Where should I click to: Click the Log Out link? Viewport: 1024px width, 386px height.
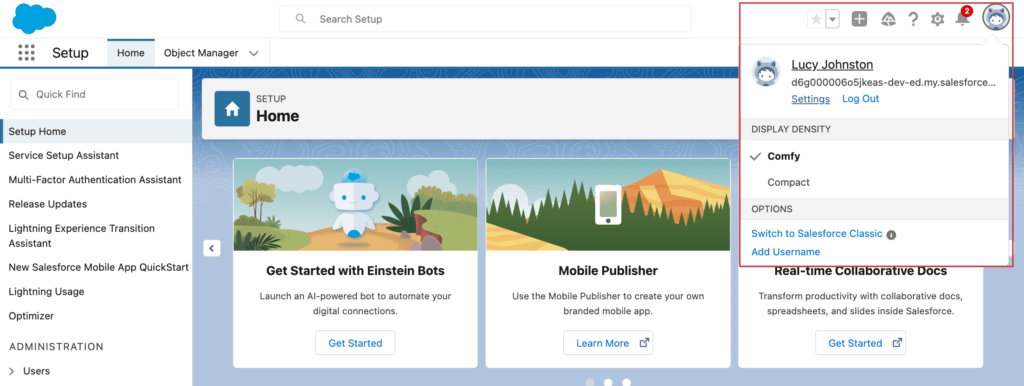click(860, 99)
